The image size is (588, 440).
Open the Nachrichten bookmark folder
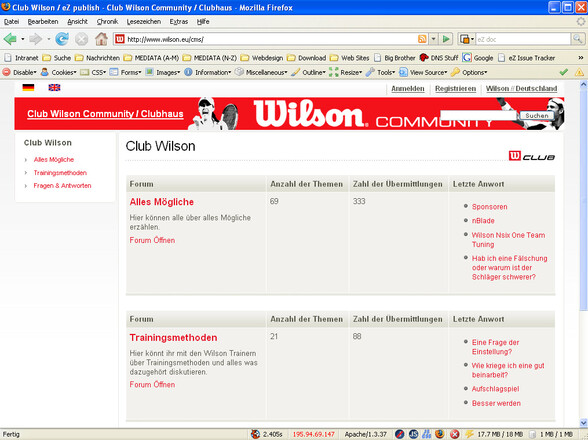97,58
